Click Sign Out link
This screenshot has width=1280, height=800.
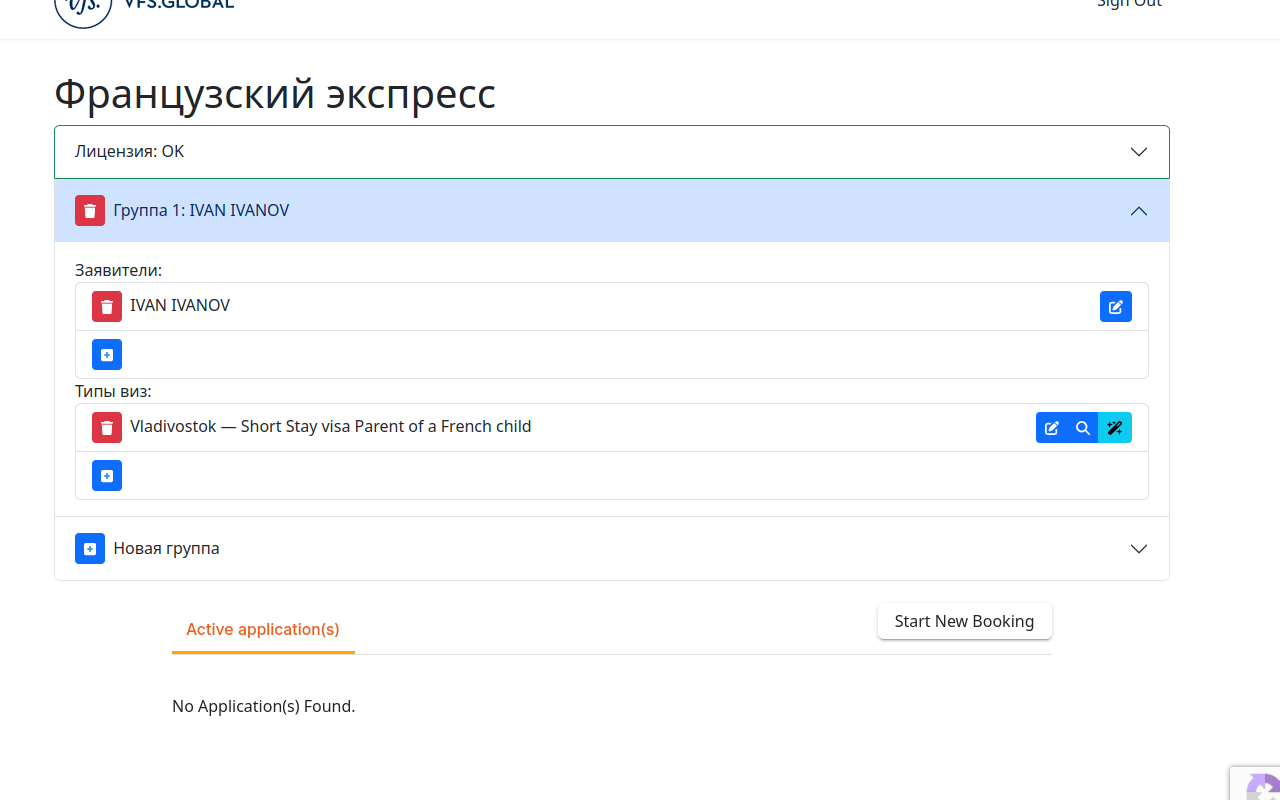click(1129, 4)
